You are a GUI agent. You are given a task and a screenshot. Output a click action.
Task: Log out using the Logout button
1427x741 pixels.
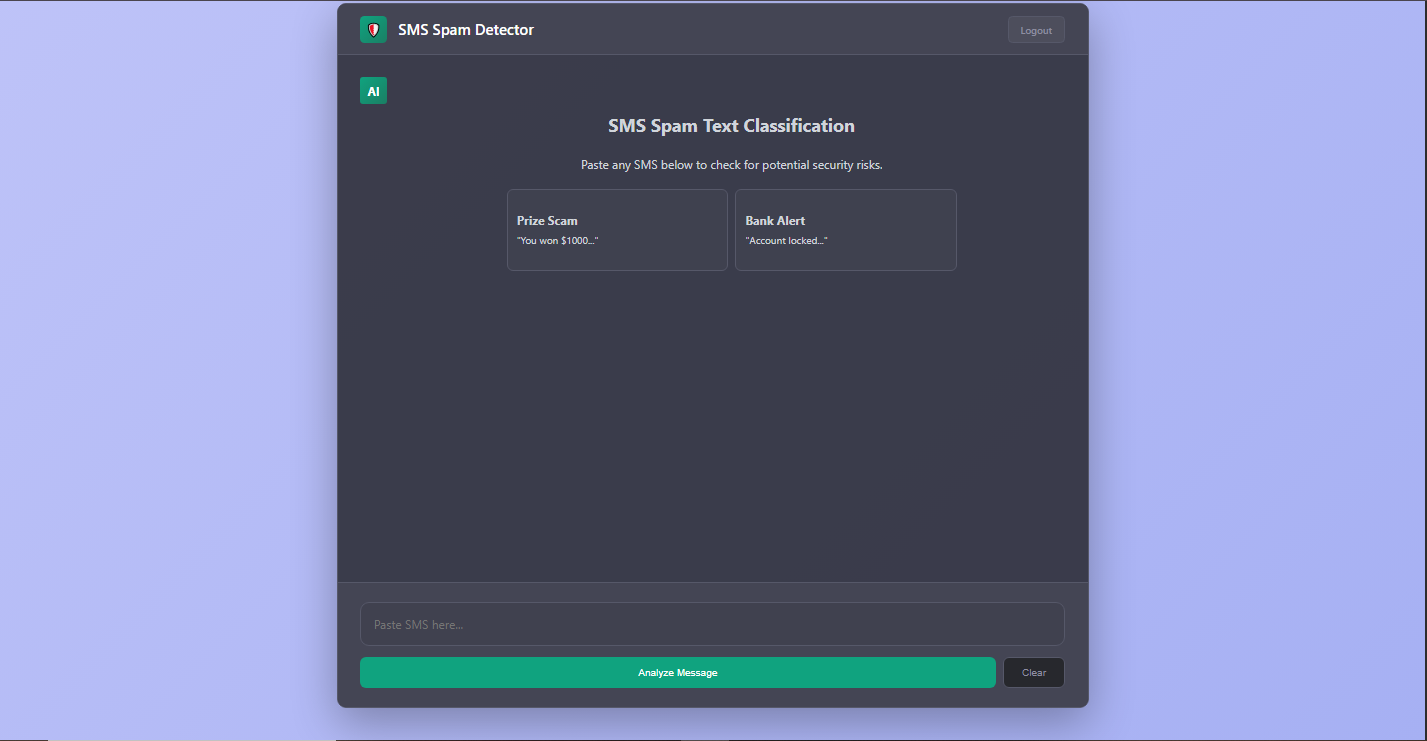tap(1036, 30)
